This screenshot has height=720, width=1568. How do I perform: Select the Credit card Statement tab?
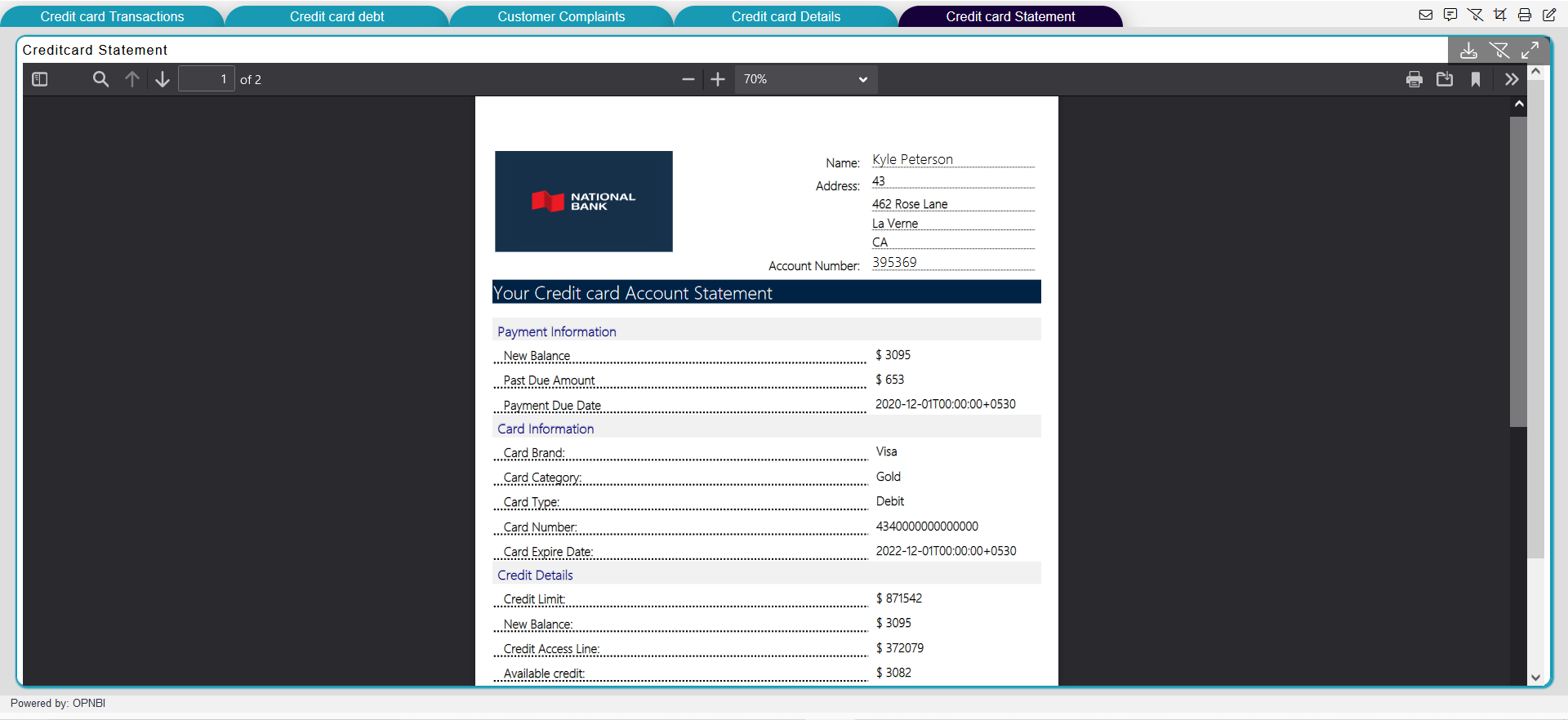[x=1010, y=16]
